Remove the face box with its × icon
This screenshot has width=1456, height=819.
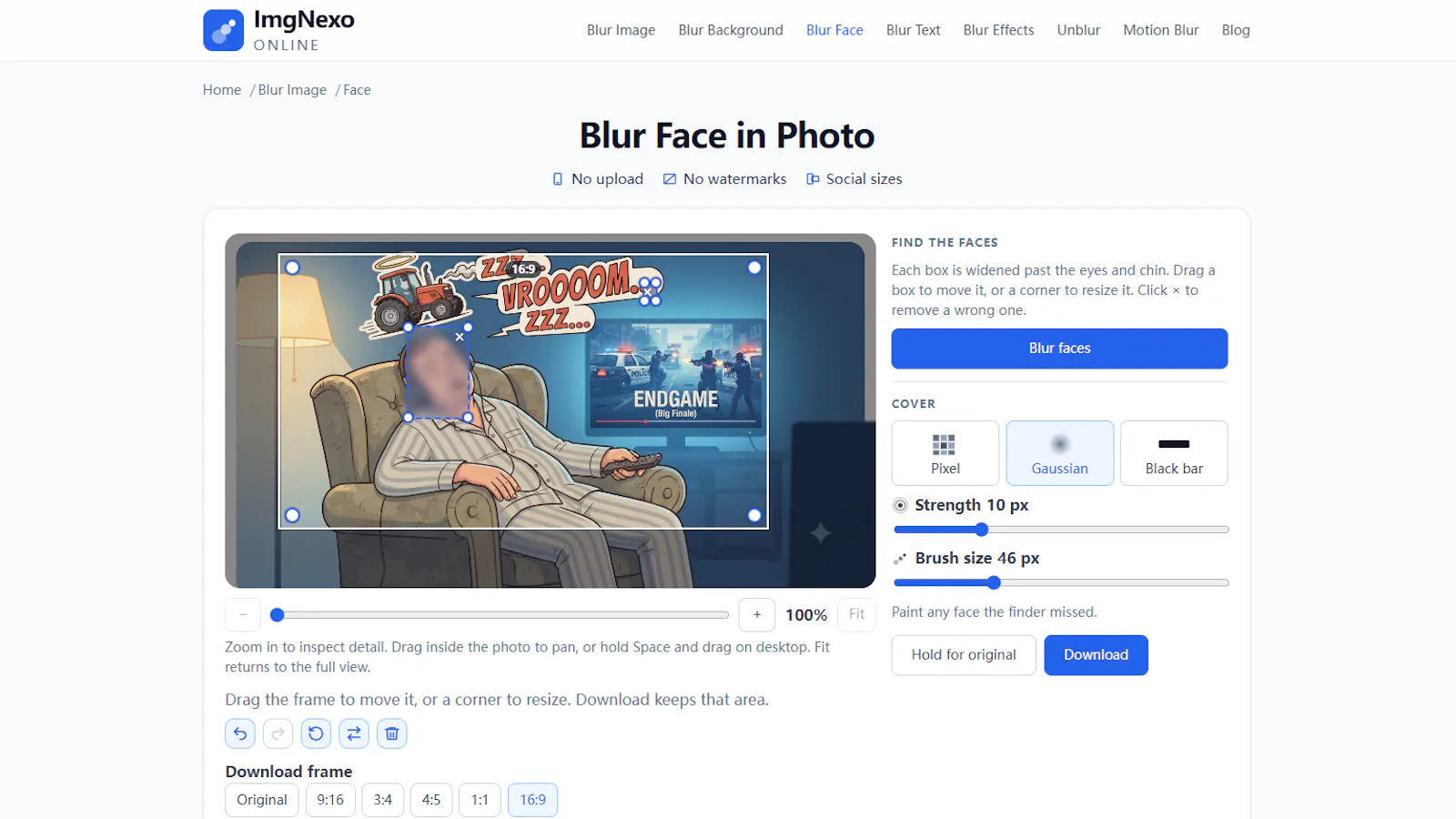tap(460, 337)
